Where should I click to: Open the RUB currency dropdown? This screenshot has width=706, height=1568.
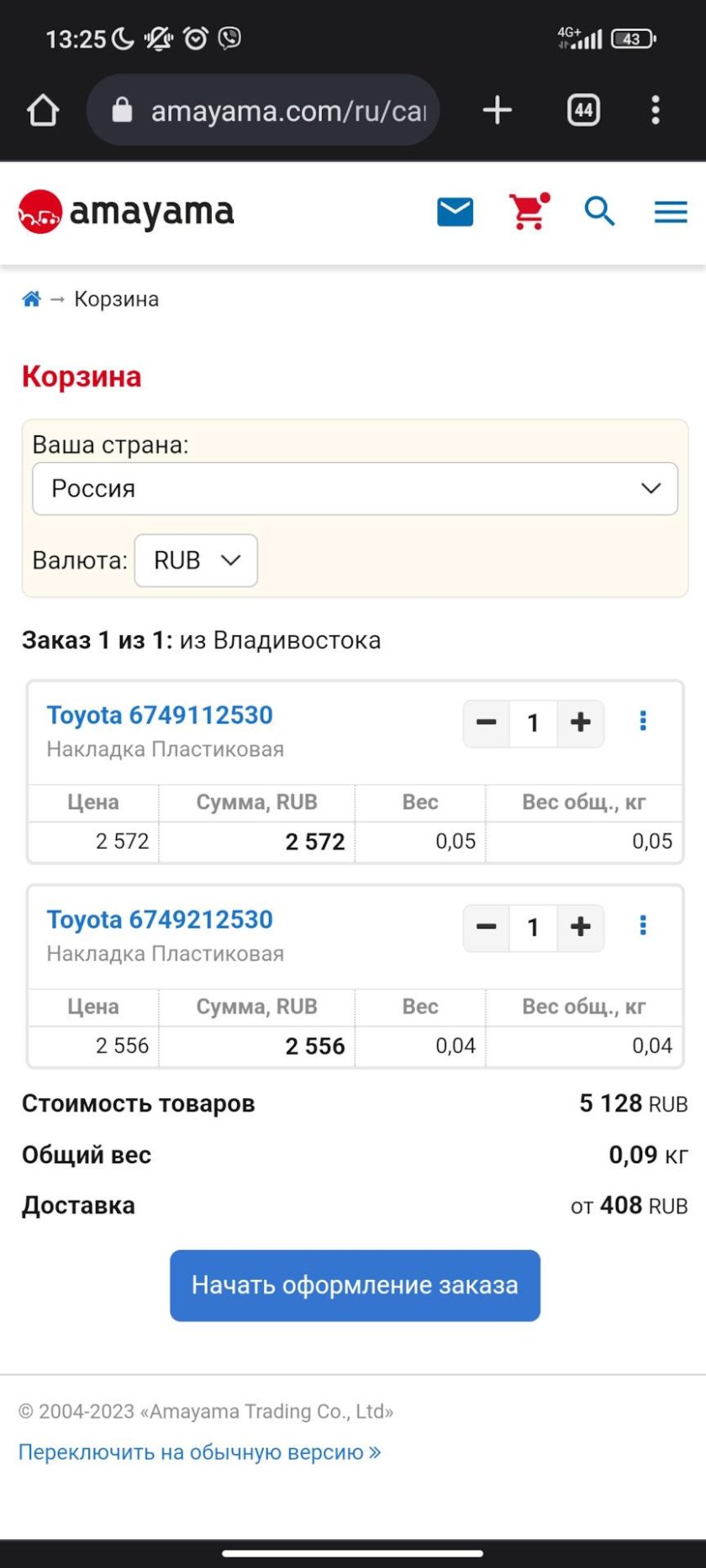196,560
